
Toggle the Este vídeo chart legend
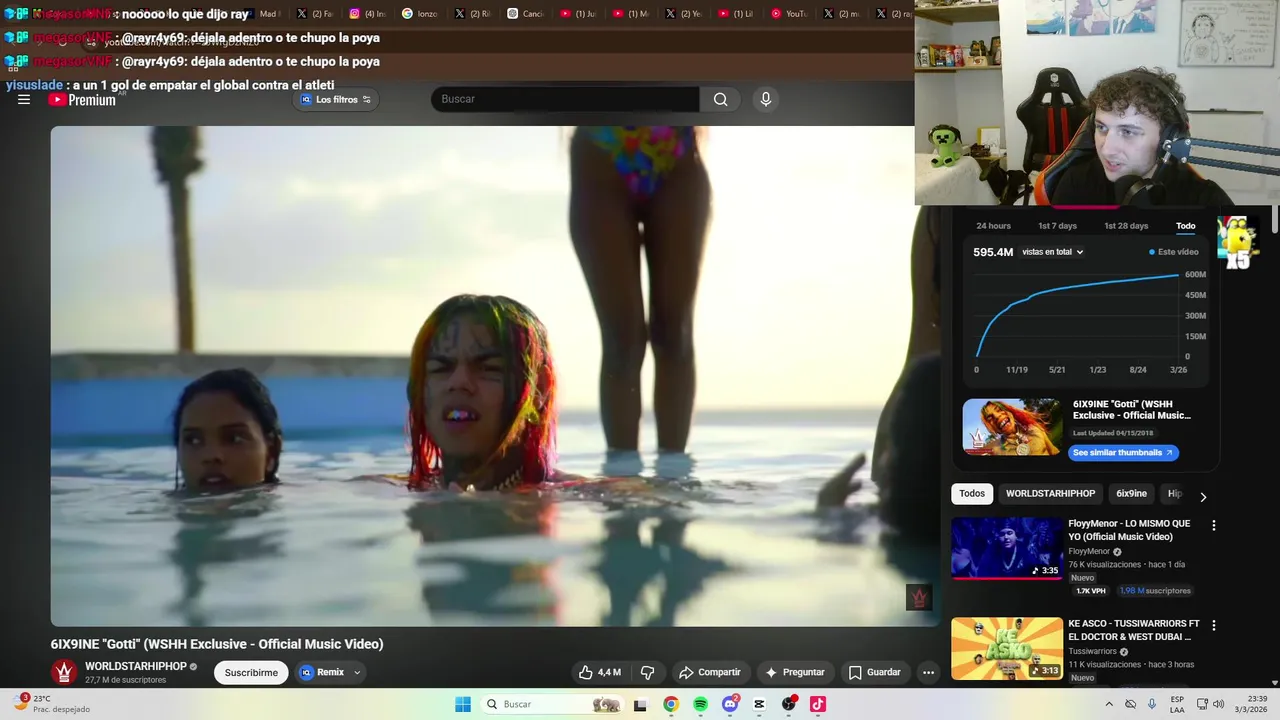point(1174,252)
